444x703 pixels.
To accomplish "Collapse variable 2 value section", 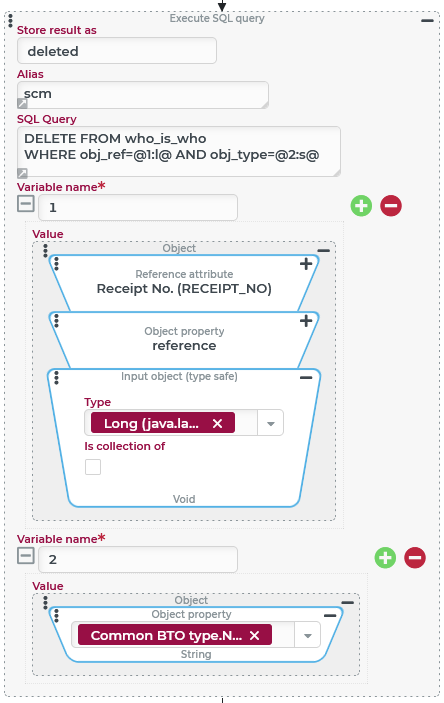I will click(26, 556).
